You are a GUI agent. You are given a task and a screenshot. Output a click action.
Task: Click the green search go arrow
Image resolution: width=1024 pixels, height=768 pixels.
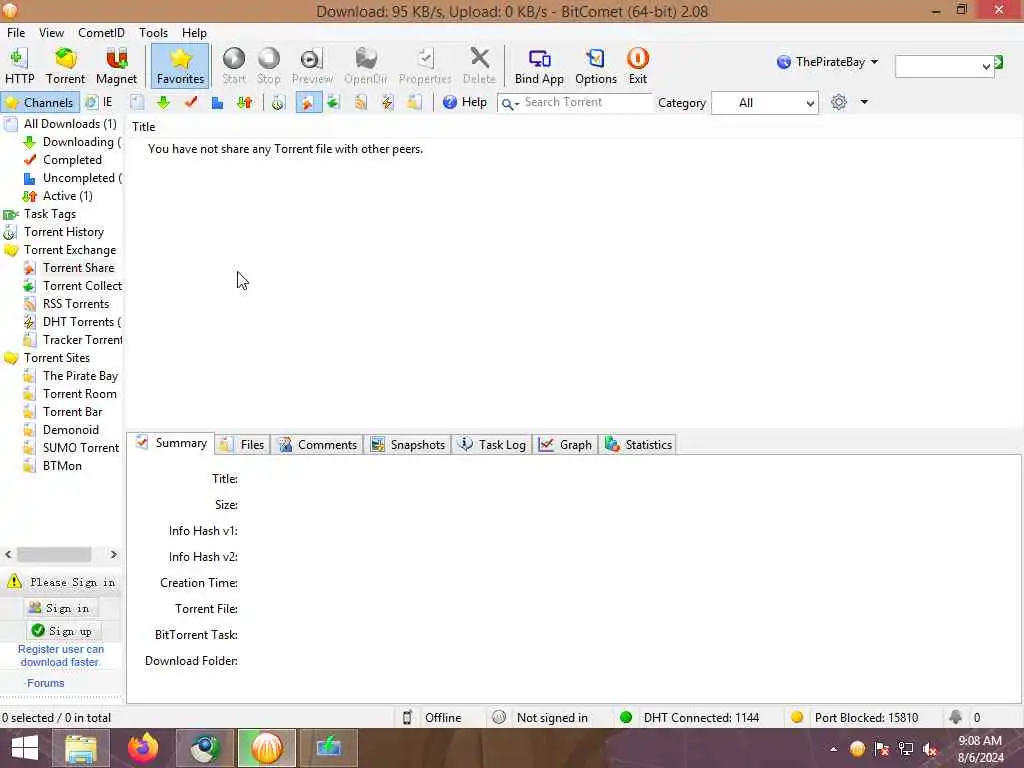(x=999, y=63)
